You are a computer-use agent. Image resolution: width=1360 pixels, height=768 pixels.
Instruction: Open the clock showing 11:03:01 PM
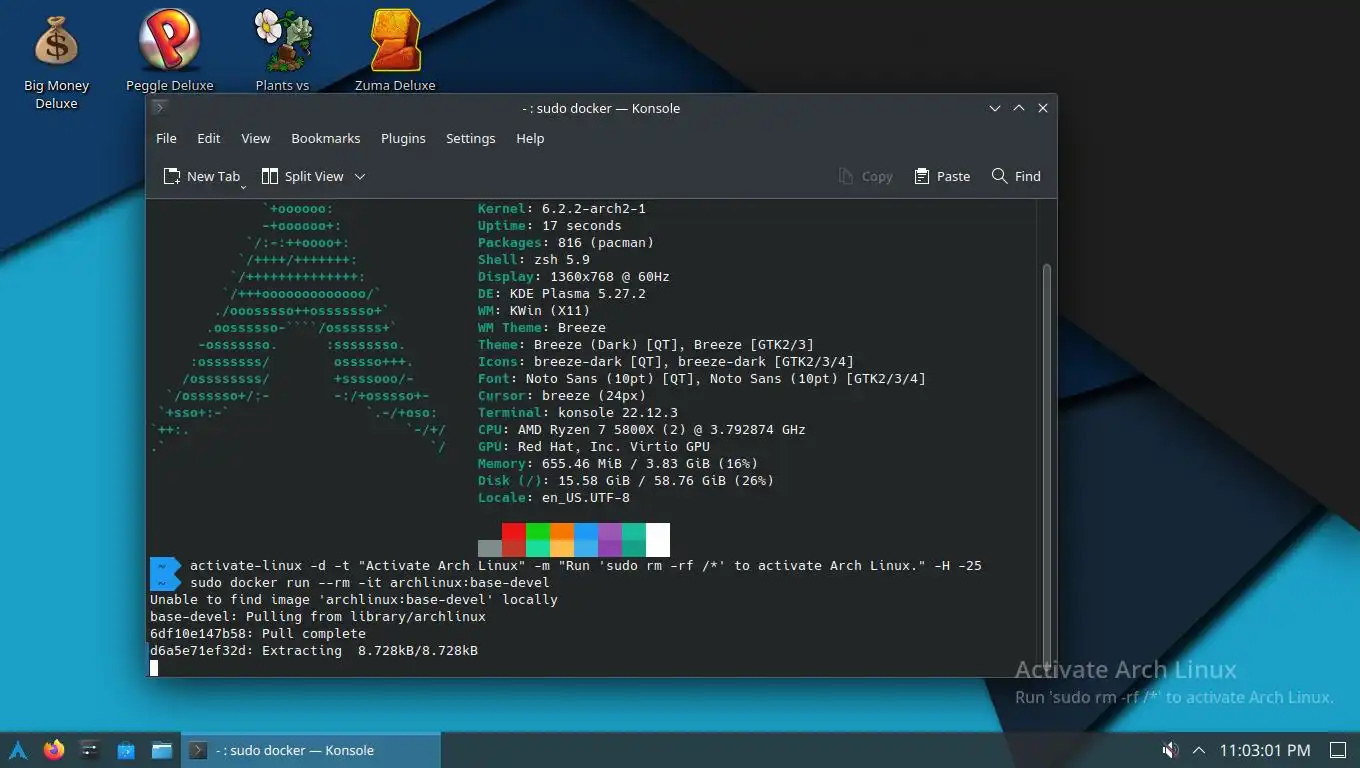(1265, 750)
